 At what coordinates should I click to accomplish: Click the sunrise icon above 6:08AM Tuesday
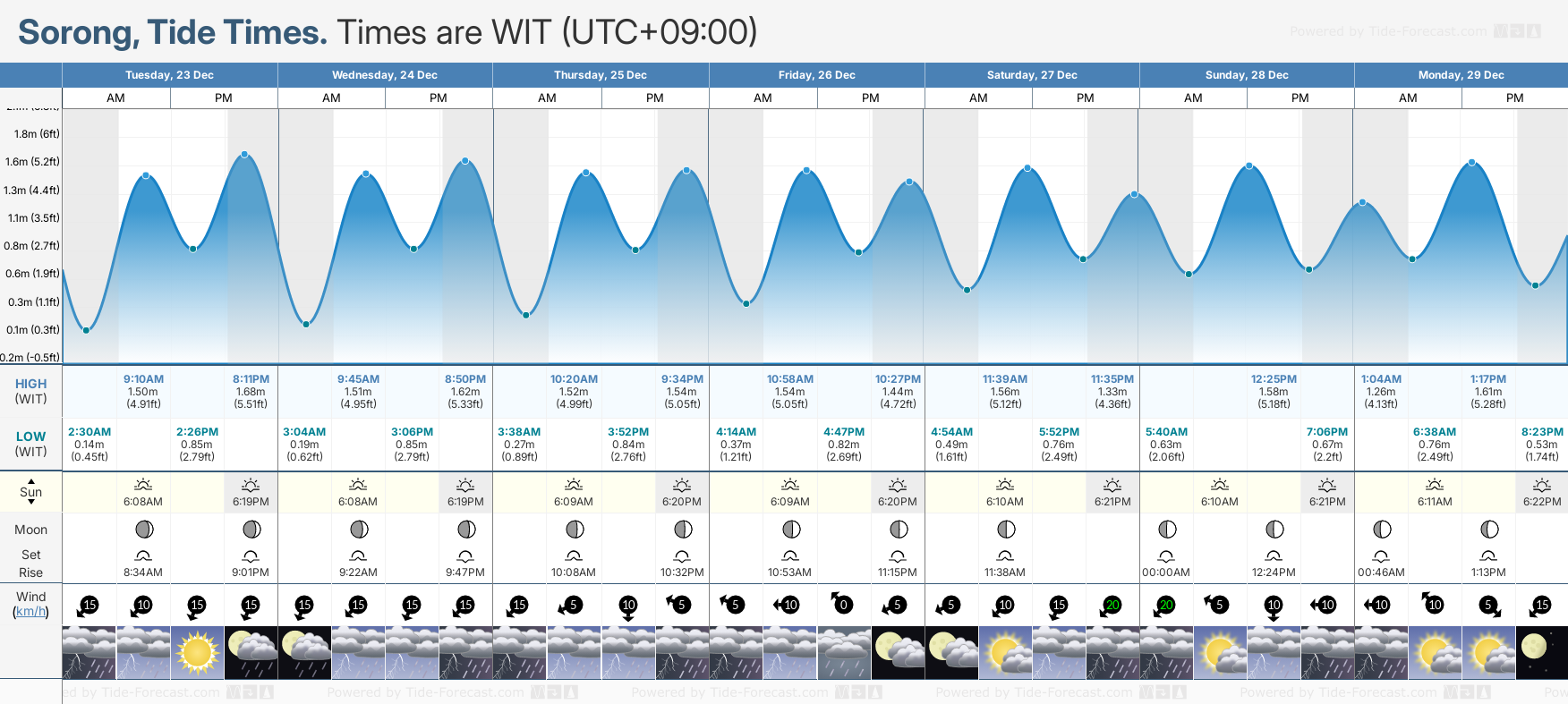143,485
